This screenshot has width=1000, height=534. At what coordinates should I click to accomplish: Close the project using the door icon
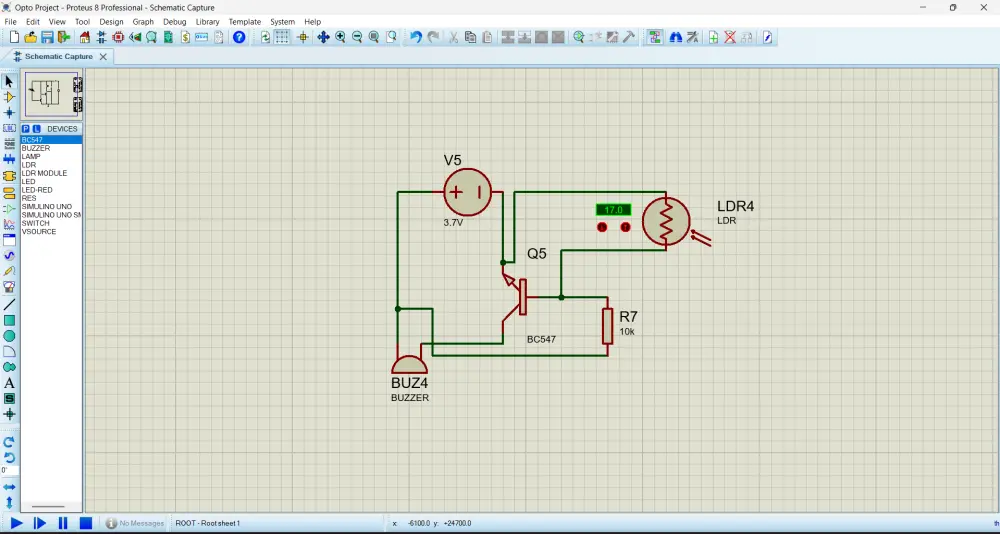pyautogui.click(x=64, y=37)
